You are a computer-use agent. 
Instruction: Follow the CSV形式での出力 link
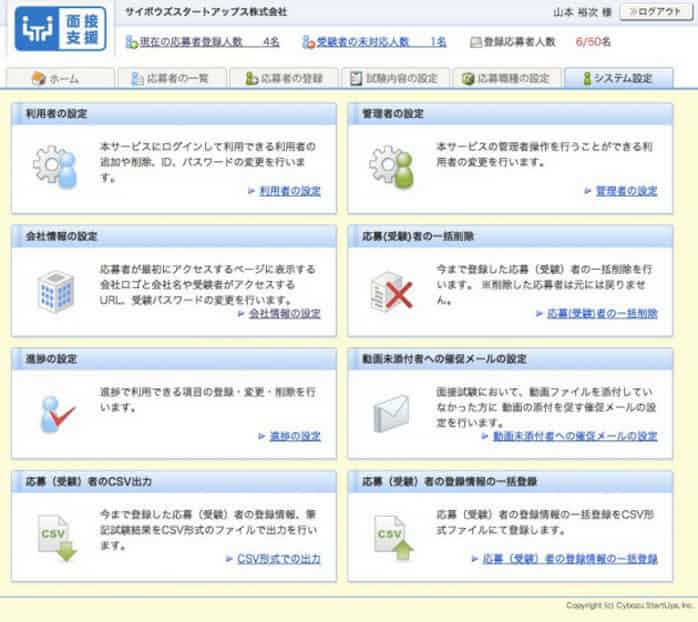pyautogui.click(x=278, y=558)
